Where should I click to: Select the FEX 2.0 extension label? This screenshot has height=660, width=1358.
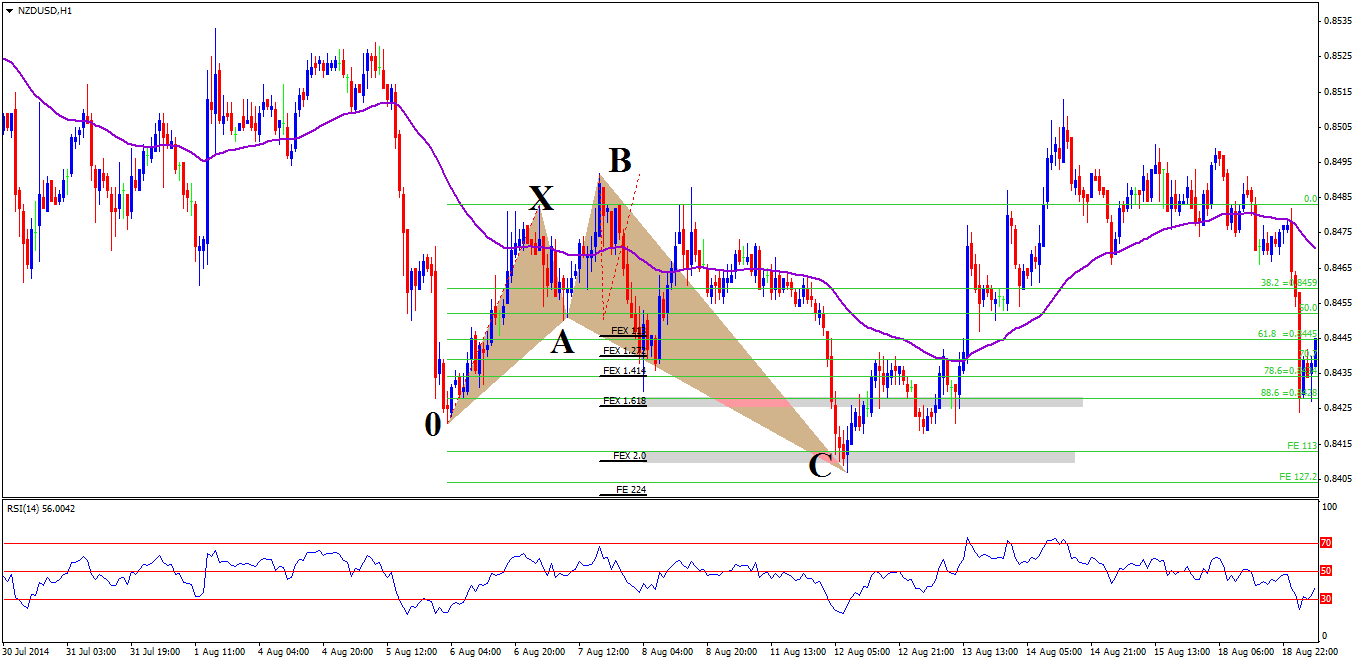629,456
